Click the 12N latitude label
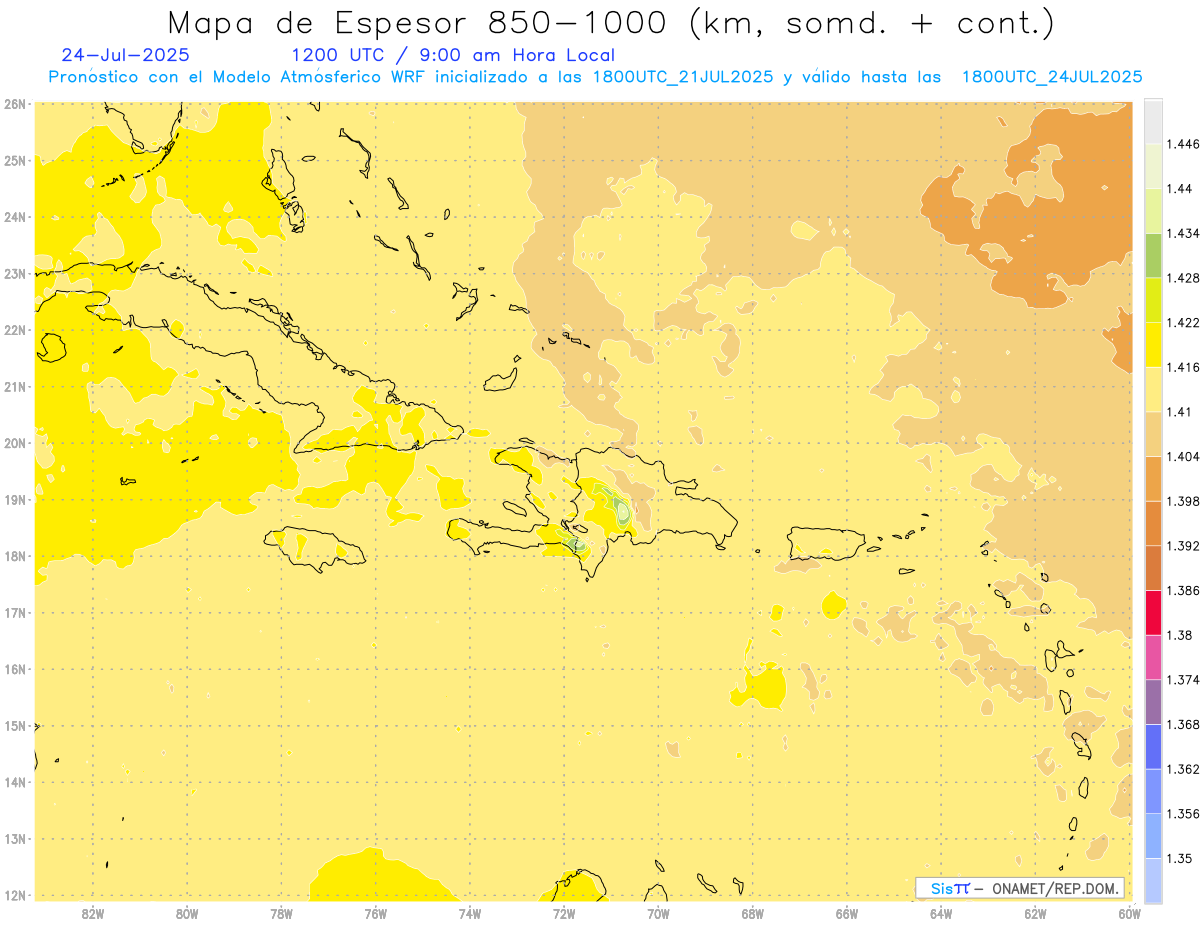This screenshot has height=927, width=1200. pyautogui.click(x=14, y=895)
